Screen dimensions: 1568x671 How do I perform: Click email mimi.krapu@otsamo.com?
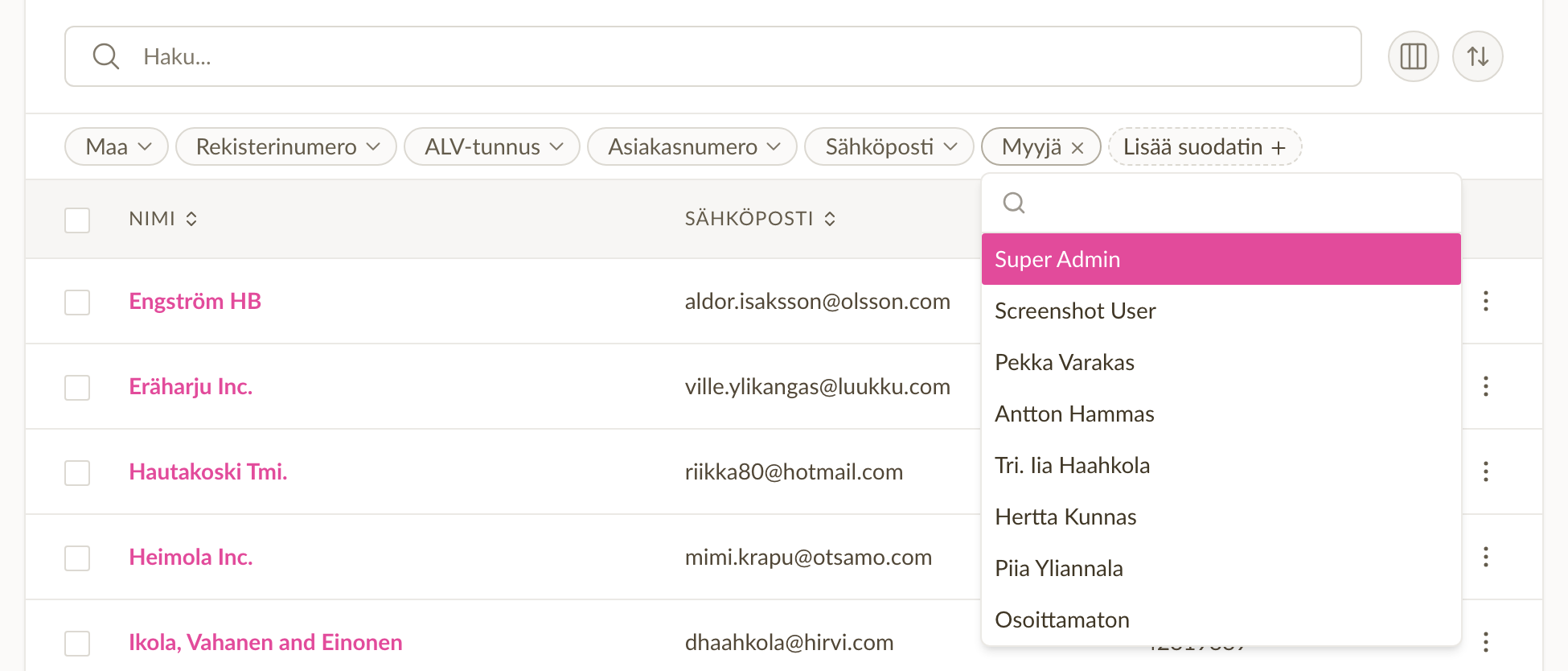(808, 557)
